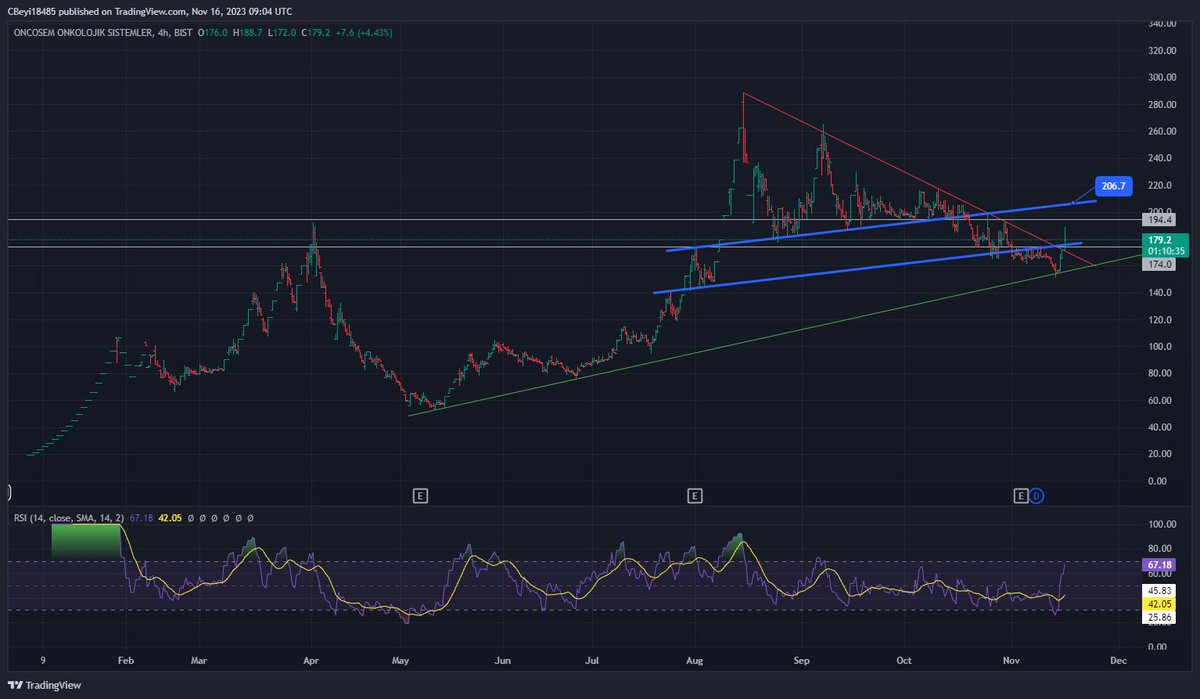Click the yellow 42.05 RSI axis label
The width and height of the screenshot is (1200, 699).
click(x=1158, y=604)
